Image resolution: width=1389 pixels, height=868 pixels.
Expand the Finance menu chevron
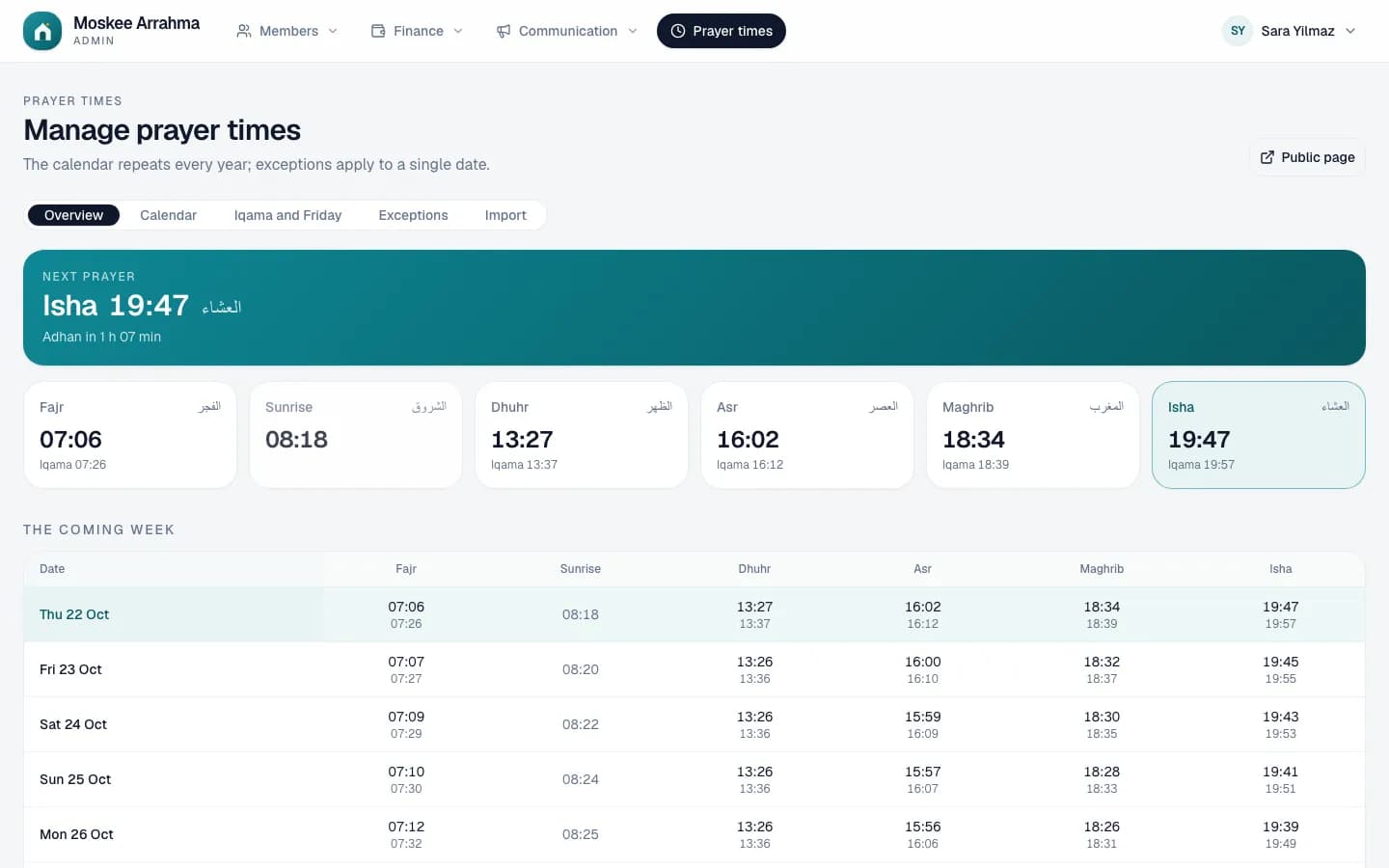pos(458,31)
